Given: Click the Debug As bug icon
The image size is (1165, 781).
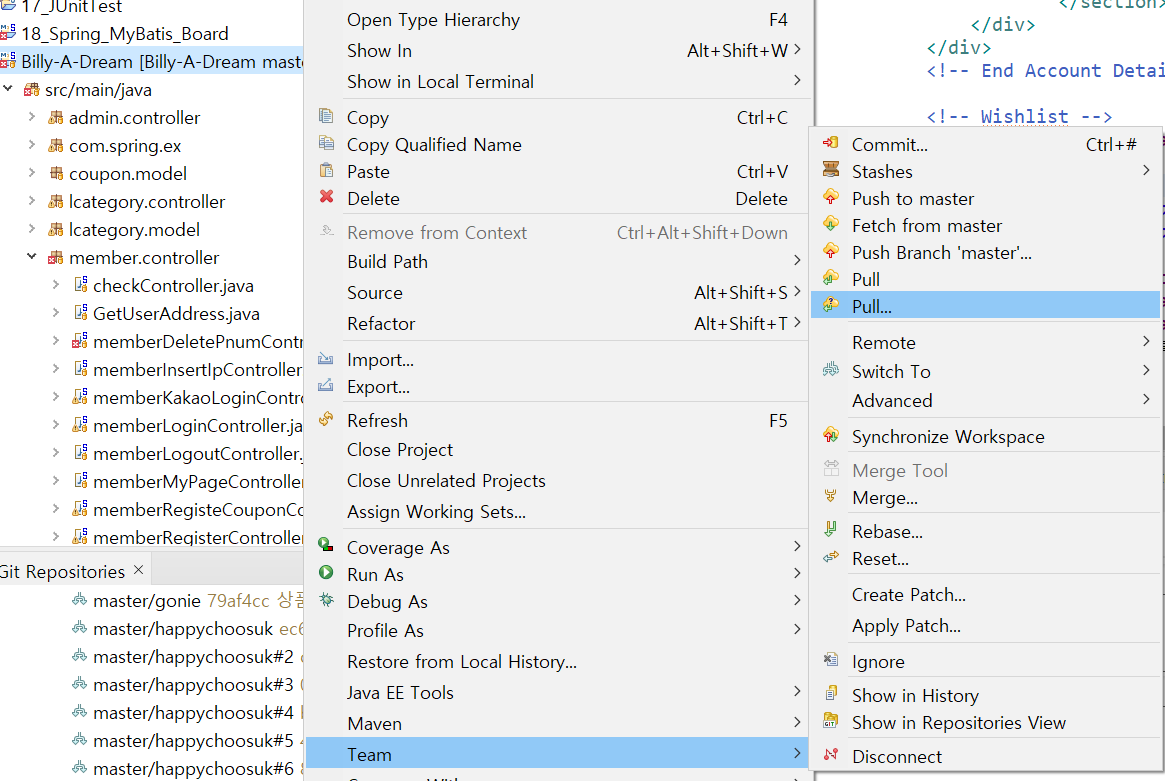Looking at the screenshot, I should point(326,600).
